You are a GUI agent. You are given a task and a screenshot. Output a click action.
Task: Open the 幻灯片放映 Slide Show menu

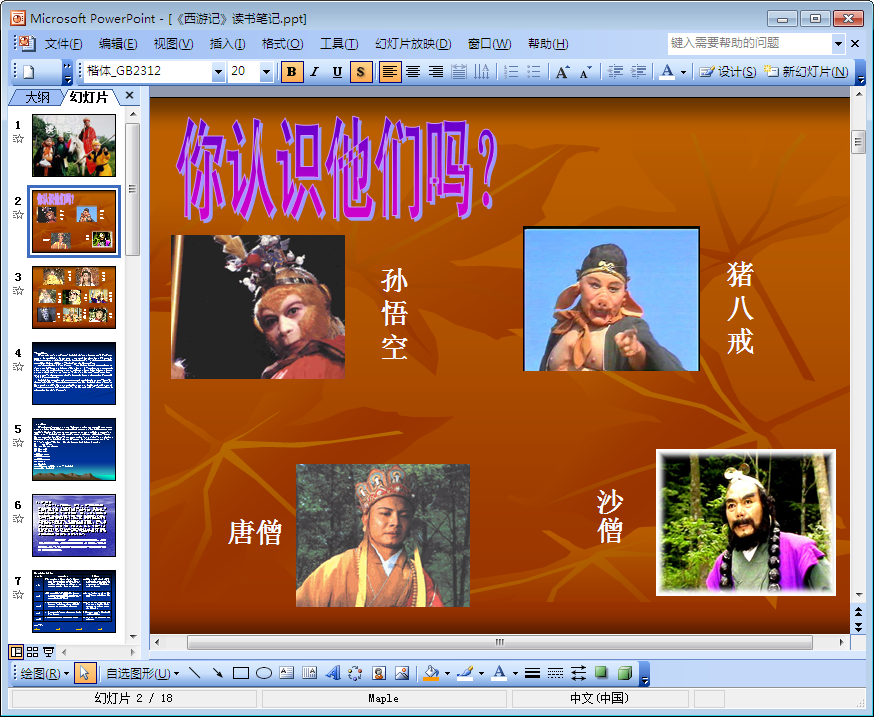[x=413, y=43]
